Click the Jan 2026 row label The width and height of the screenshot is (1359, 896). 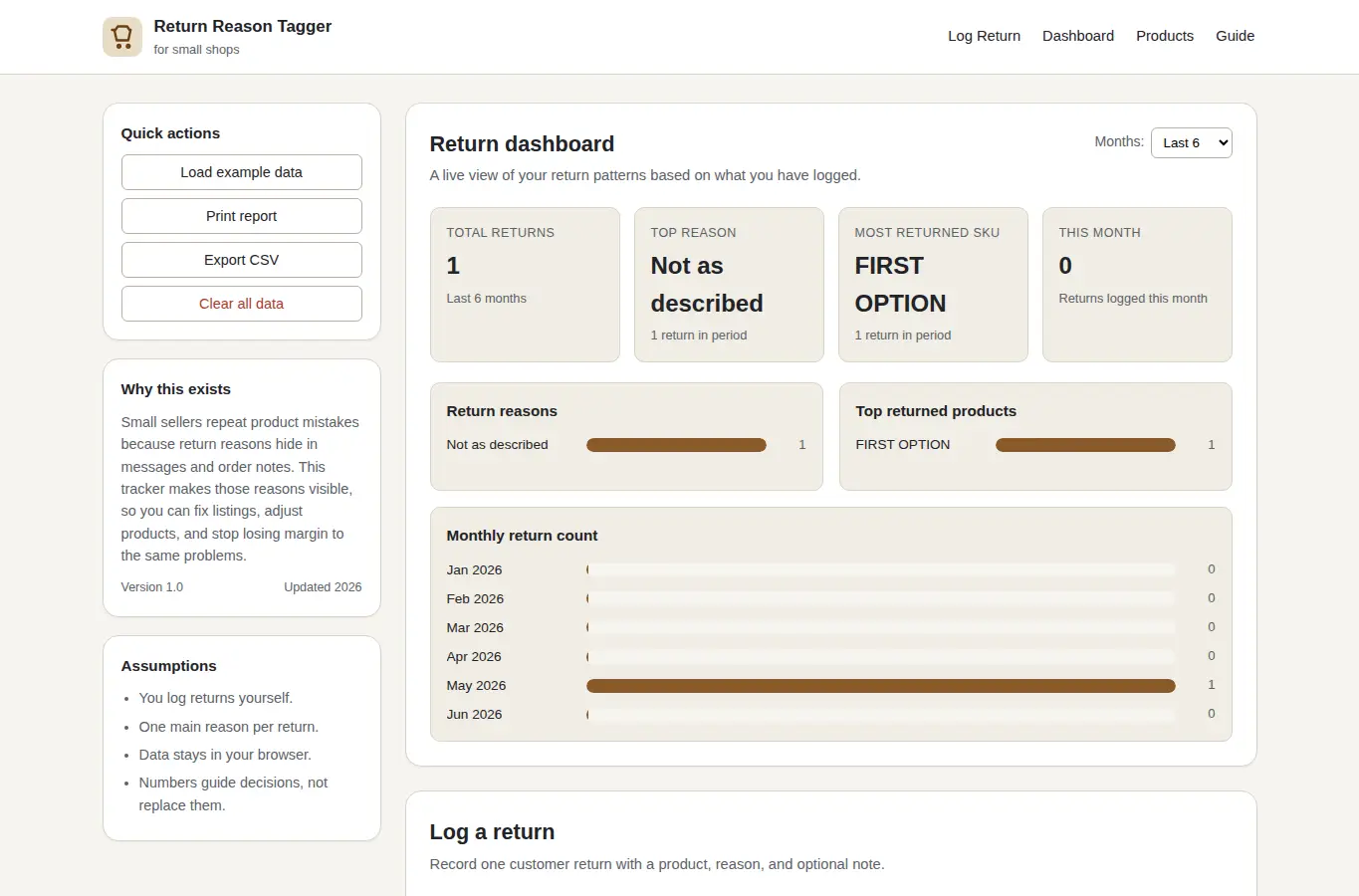click(x=474, y=570)
